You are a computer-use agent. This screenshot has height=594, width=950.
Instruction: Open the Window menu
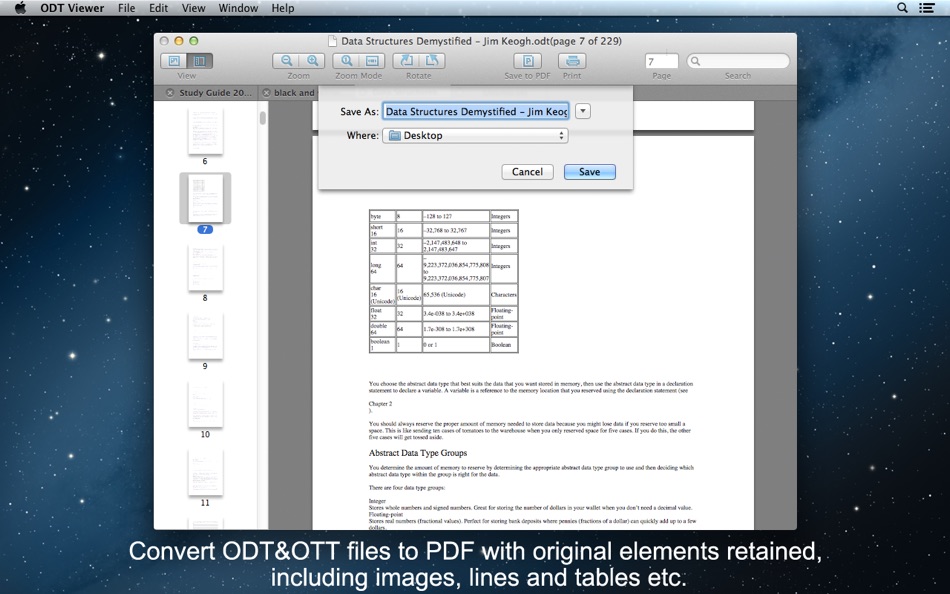[x=238, y=8]
